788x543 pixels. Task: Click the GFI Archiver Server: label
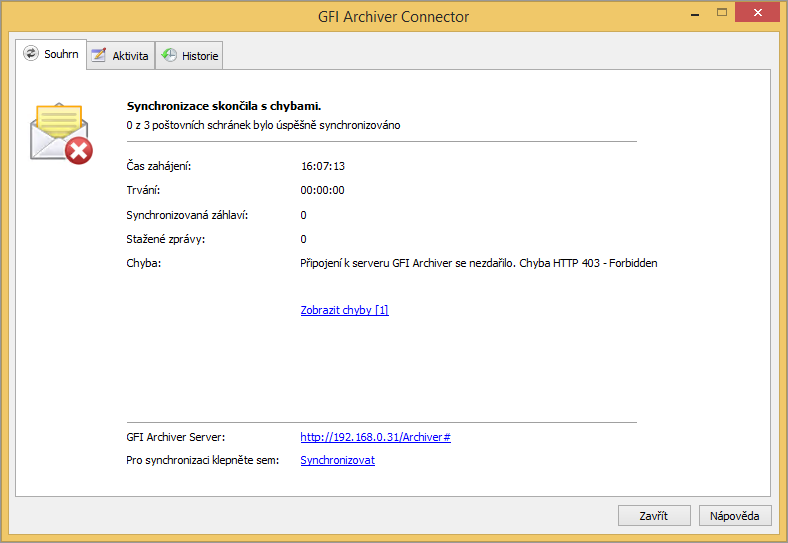click(175, 437)
